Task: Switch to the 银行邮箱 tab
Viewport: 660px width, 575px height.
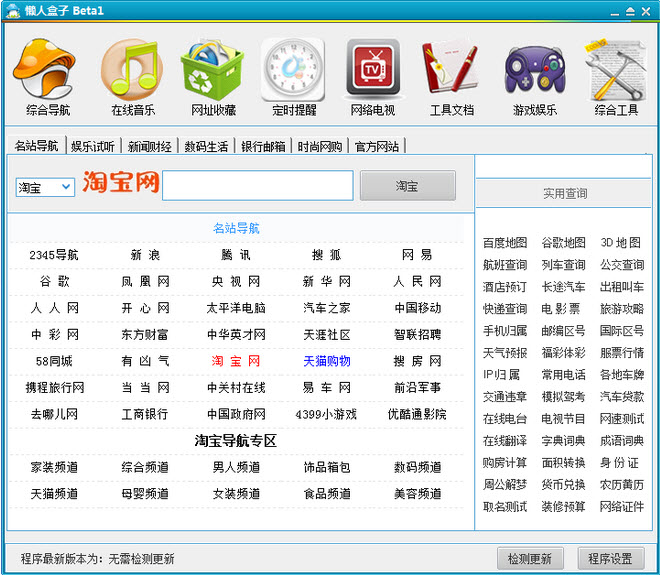Action: coord(263,146)
